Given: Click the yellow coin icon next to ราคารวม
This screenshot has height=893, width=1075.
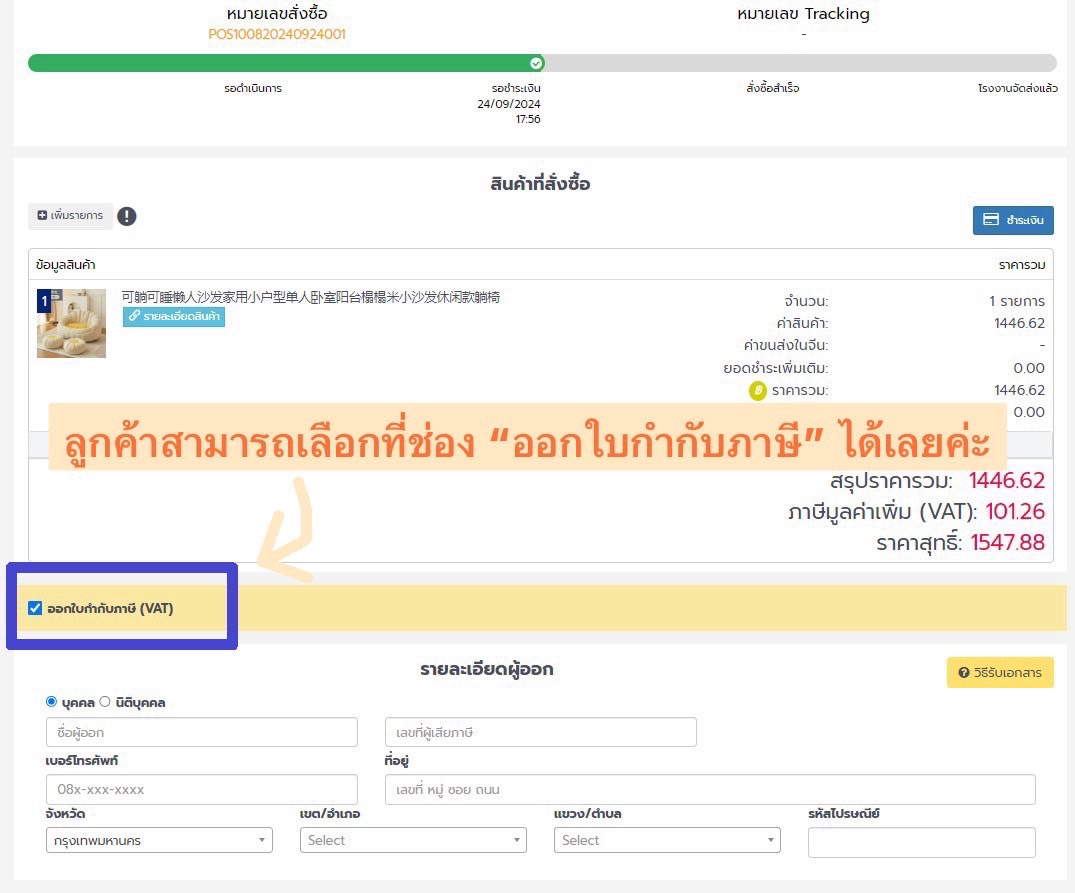Looking at the screenshot, I should (758, 390).
